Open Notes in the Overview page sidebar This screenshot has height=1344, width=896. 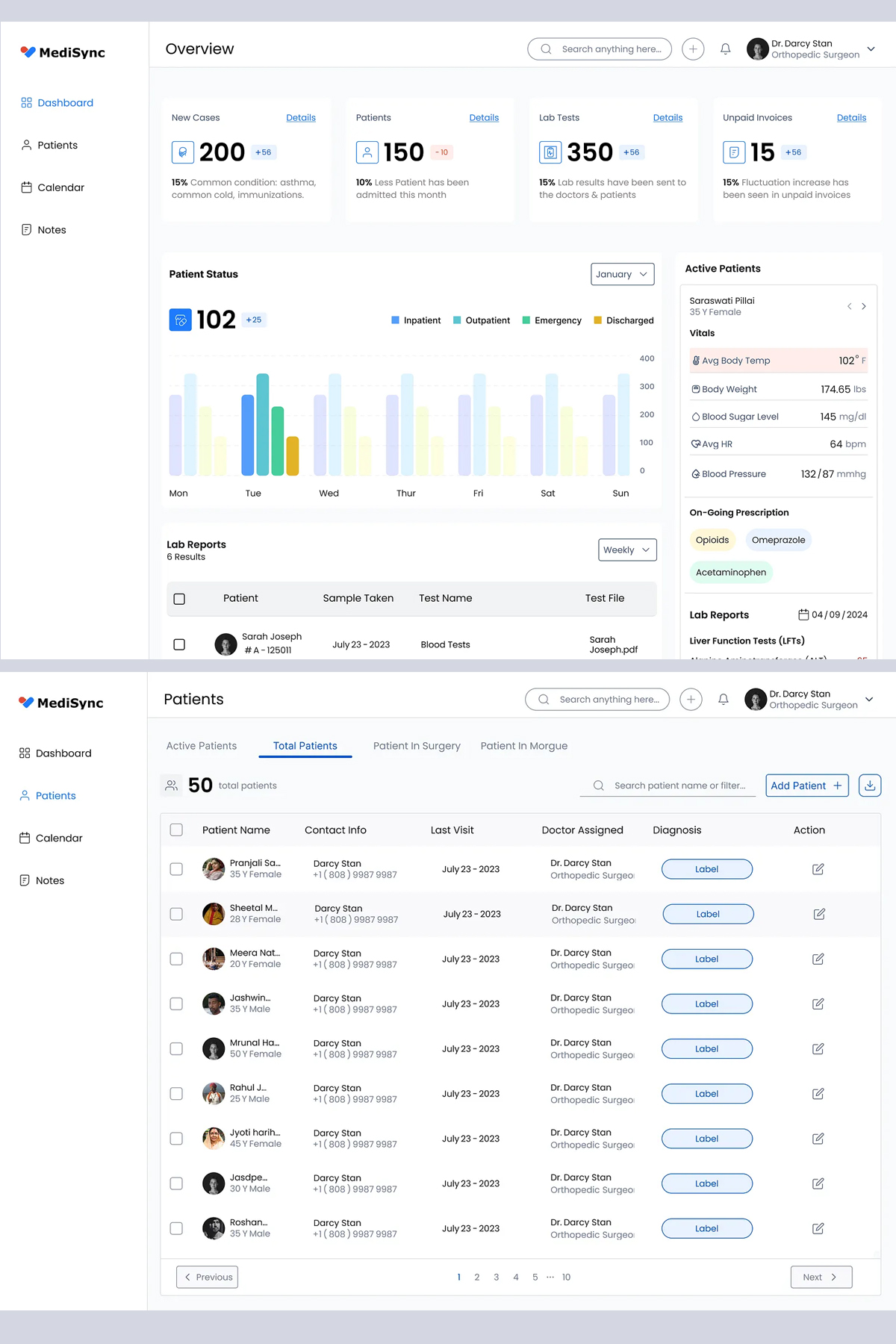(43, 230)
